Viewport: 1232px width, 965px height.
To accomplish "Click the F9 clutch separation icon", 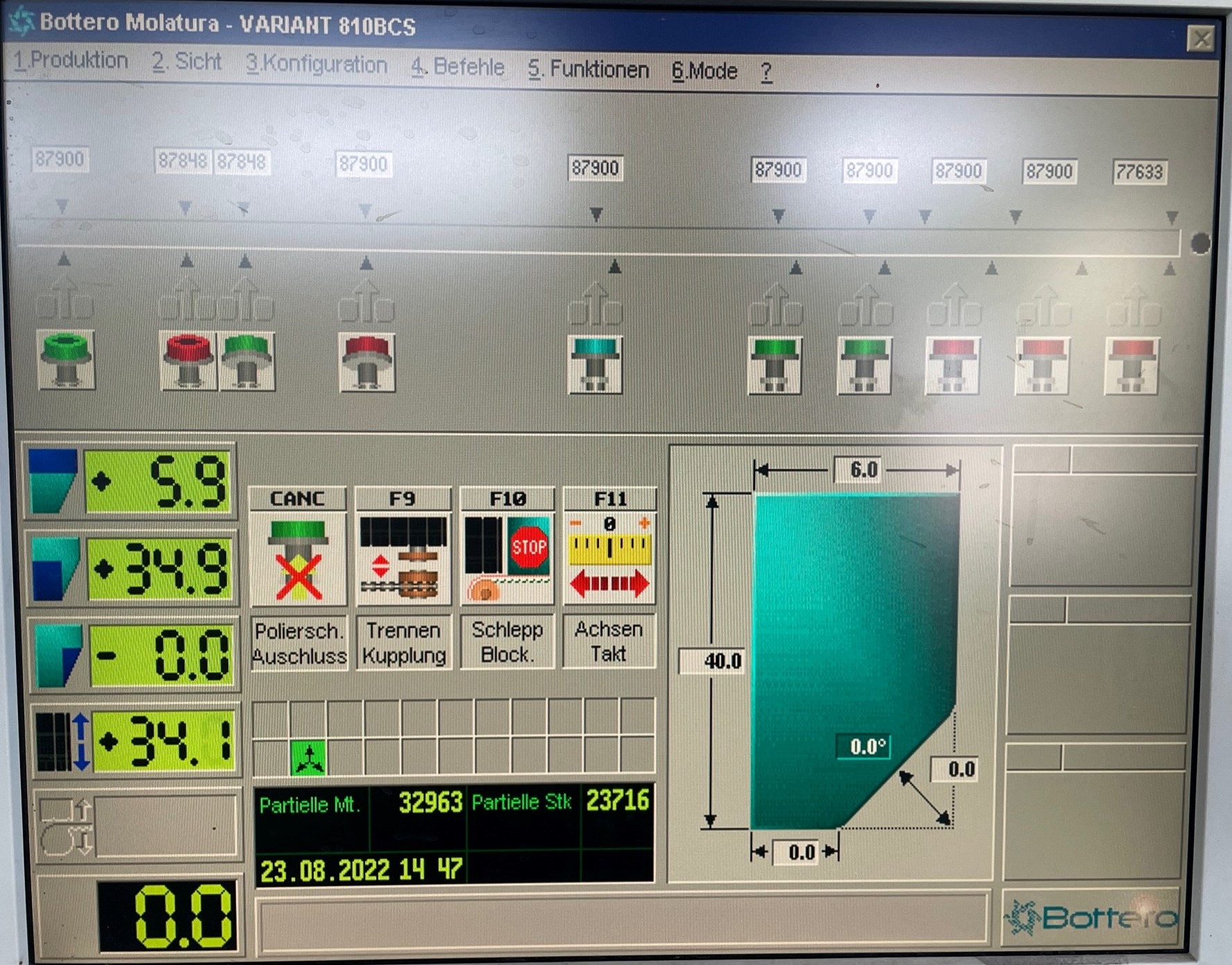I will pyautogui.click(x=403, y=560).
